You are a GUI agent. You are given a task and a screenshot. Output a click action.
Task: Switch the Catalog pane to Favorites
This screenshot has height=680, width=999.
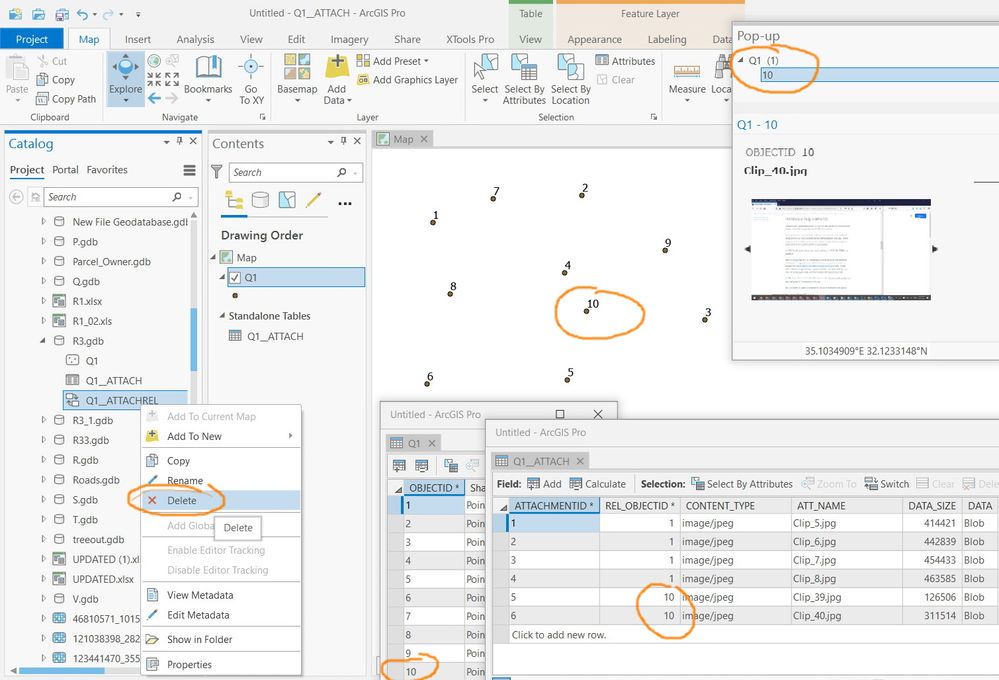(x=107, y=170)
